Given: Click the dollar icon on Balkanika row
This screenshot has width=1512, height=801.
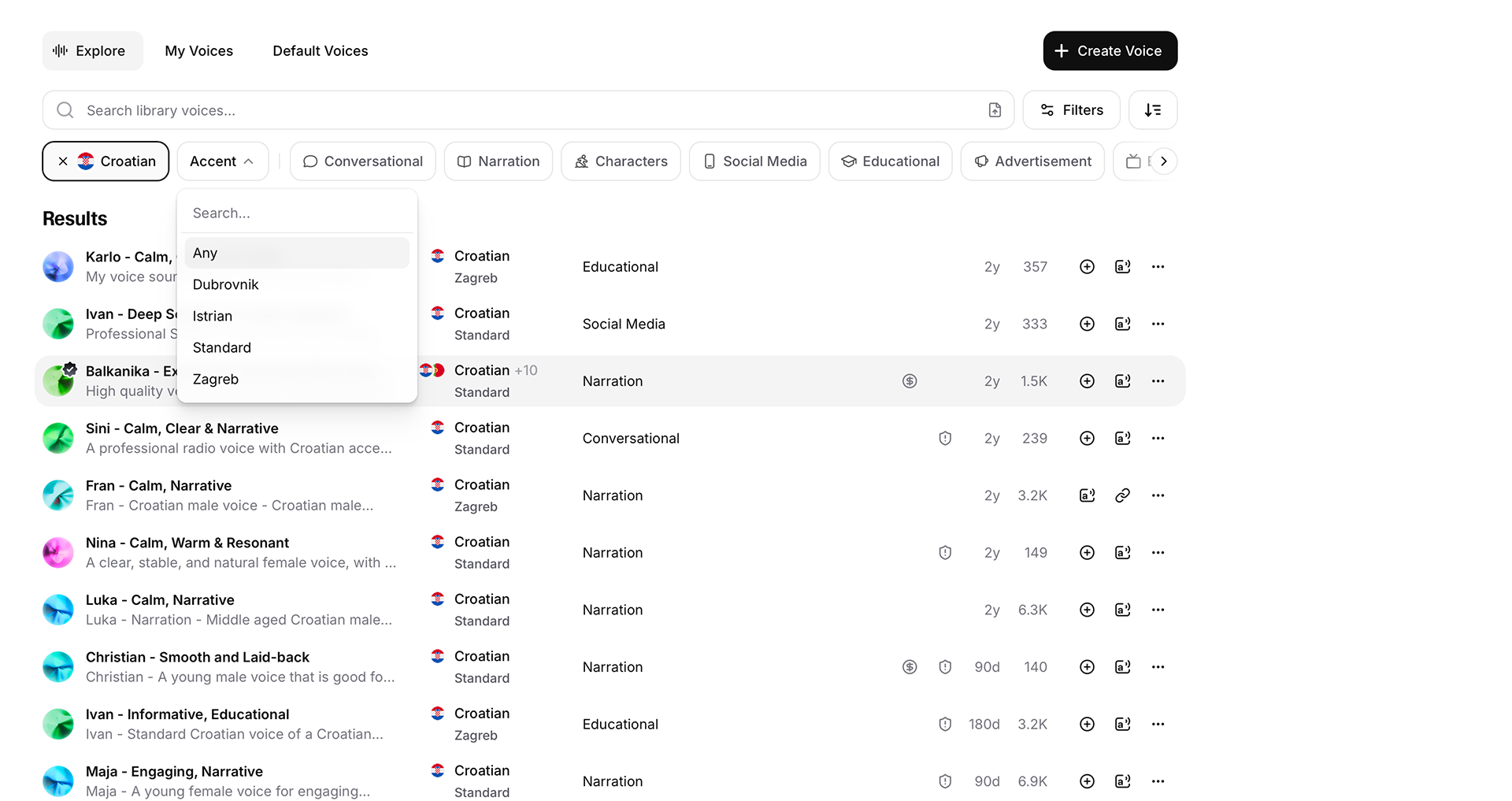Looking at the screenshot, I should (x=910, y=381).
